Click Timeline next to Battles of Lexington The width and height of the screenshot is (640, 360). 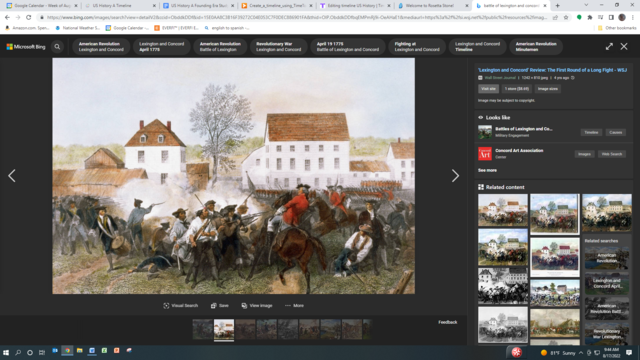591,132
